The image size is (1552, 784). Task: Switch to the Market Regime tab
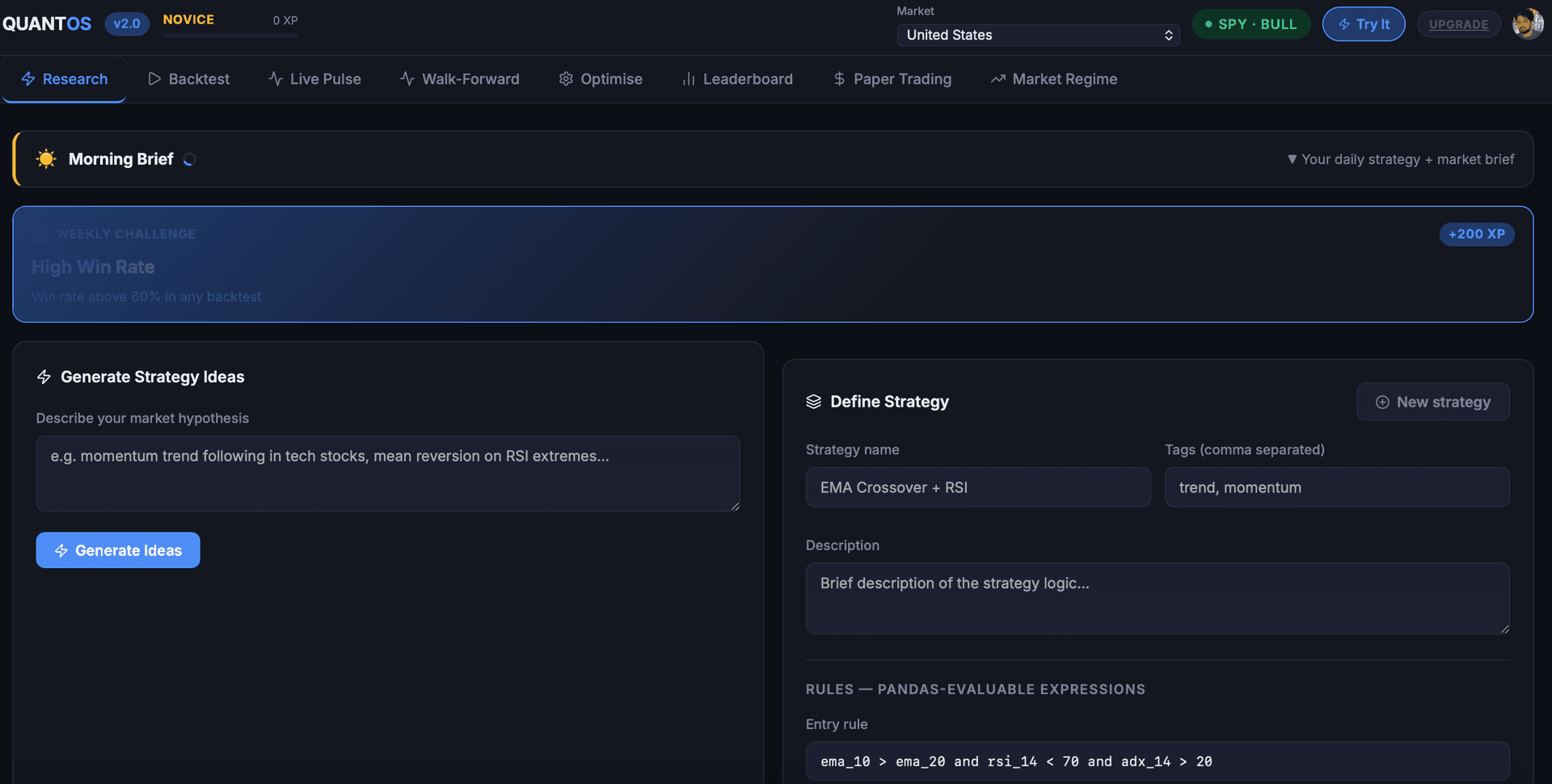[1054, 79]
